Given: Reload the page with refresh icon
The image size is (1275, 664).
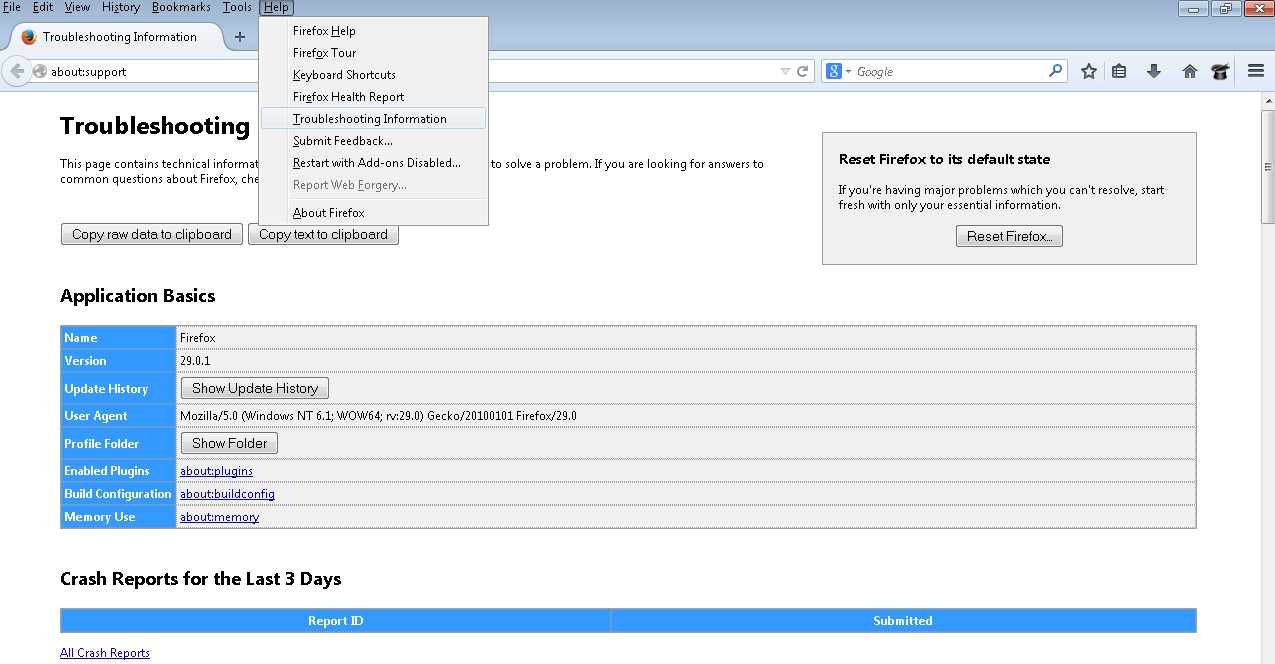Looking at the screenshot, I should (x=802, y=72).
